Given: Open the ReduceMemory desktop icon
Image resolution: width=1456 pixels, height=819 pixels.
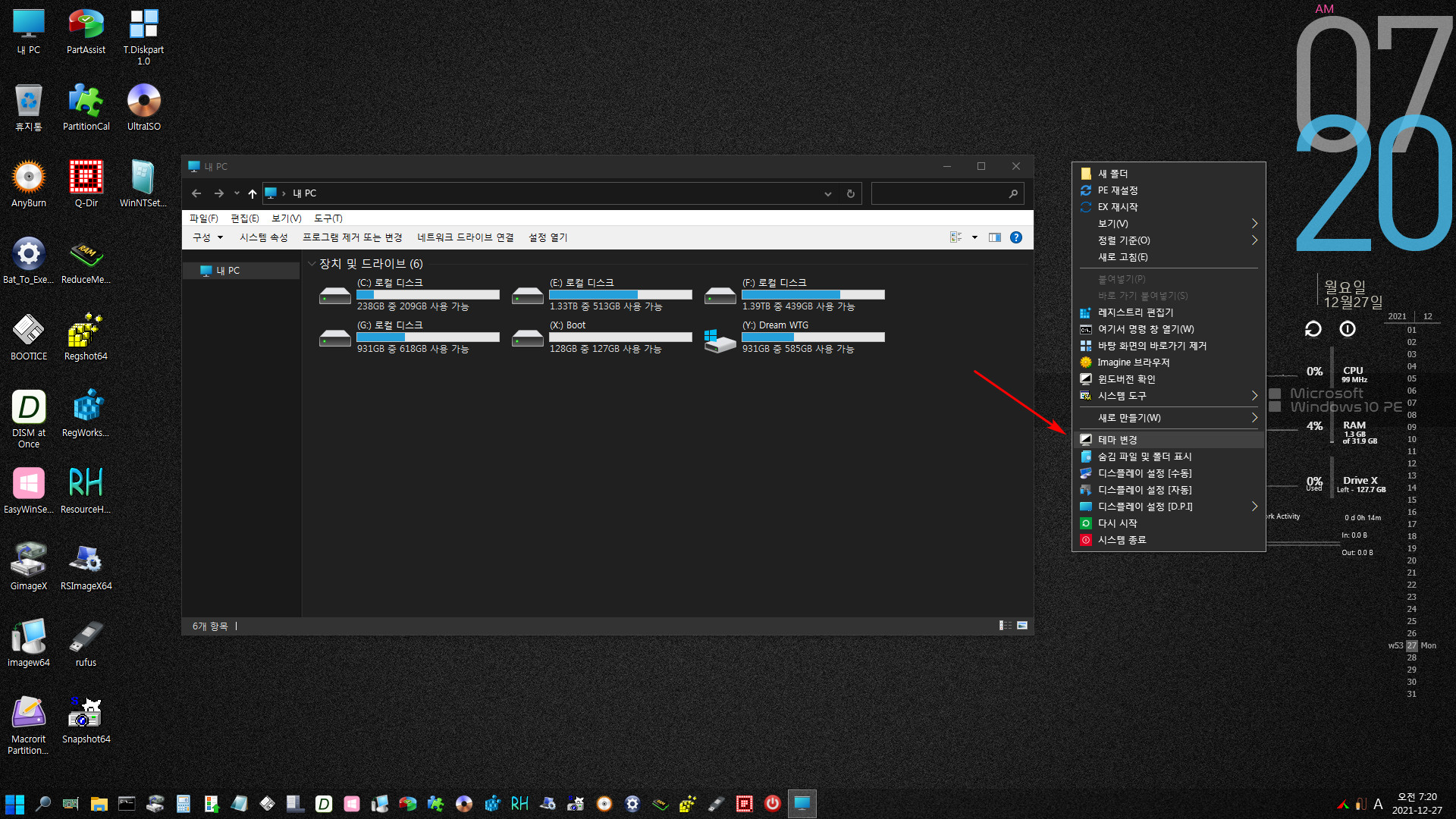Looking at the screenshot, I should [86, 261].
